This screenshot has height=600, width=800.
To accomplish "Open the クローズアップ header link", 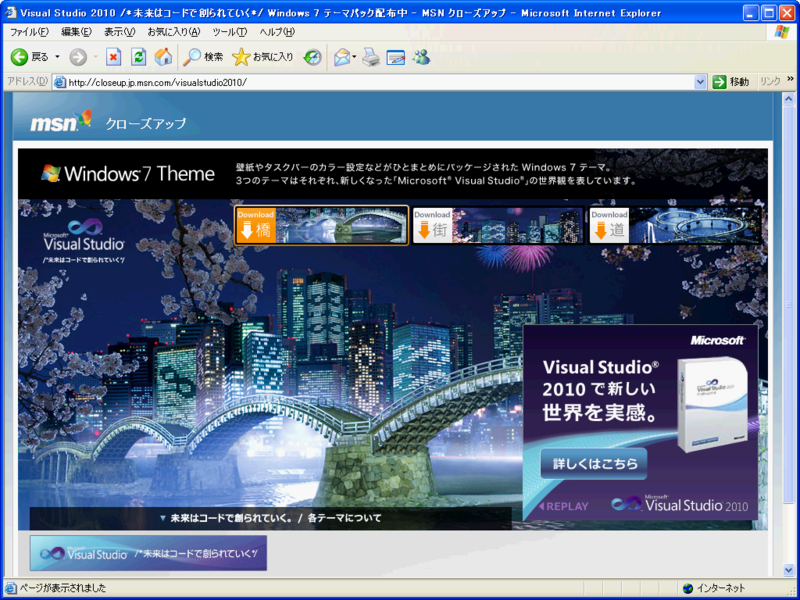I will [145, 123].
